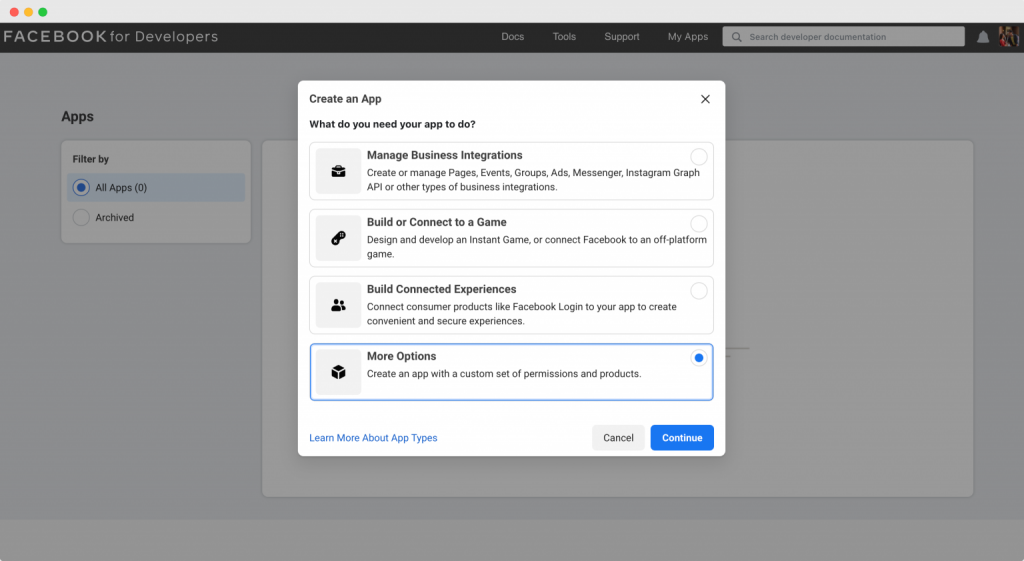The image size is (1024, 561).
Task: Focus the Search developer documentation field
Action: (x=843, y=37)
